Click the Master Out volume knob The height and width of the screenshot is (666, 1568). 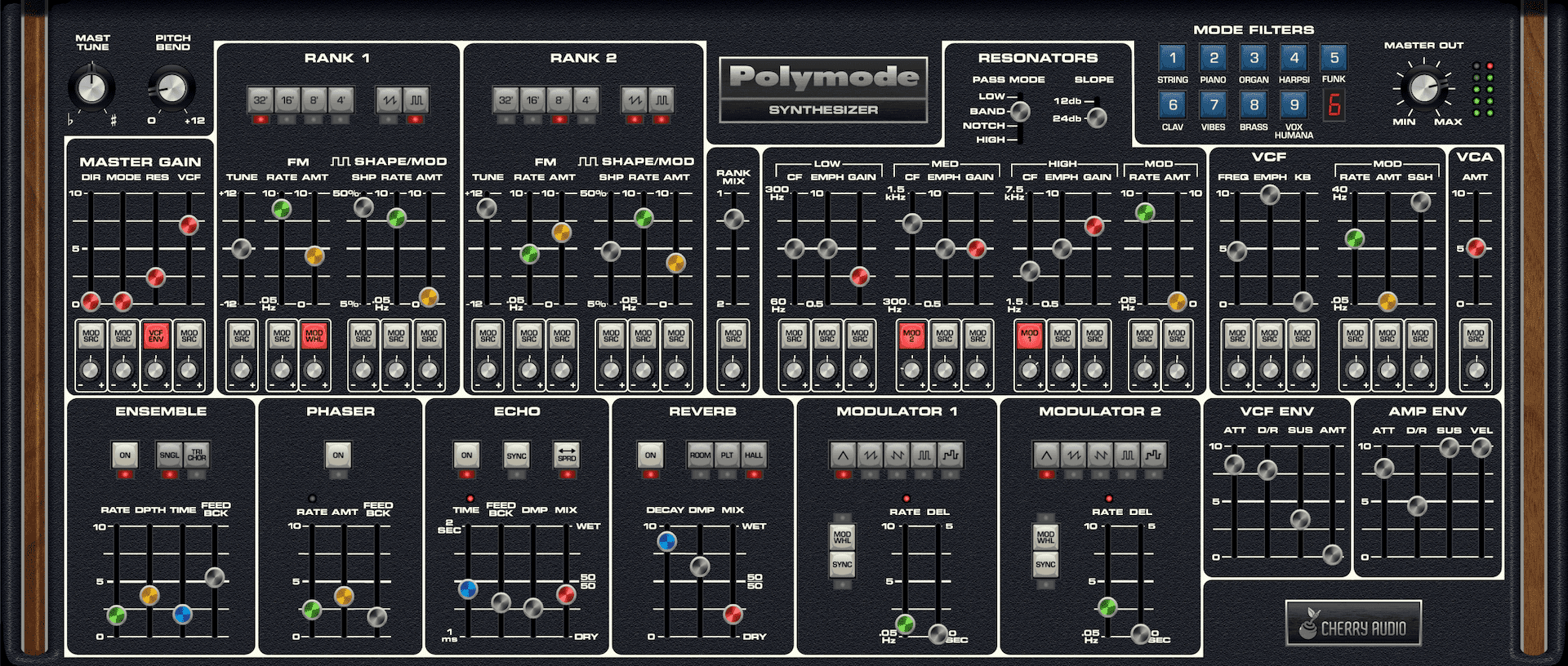pyautogui.click(x=1423, y=88)
